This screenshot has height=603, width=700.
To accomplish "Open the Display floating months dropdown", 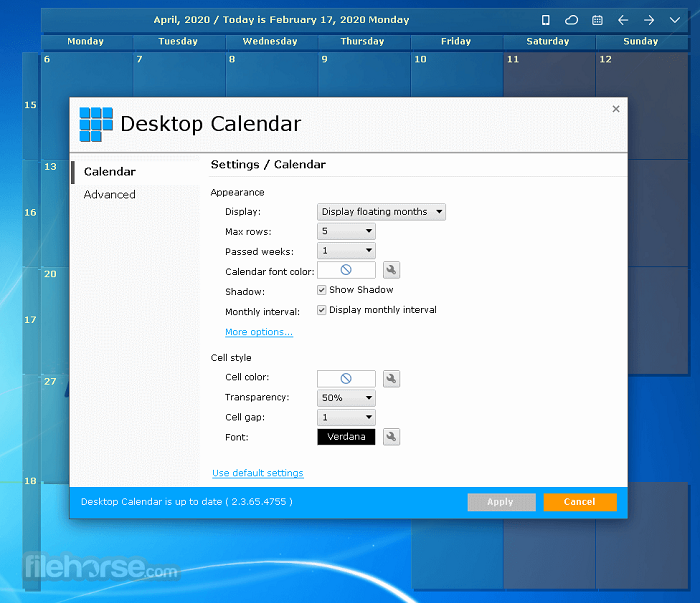I will click(x=381, y=212).
